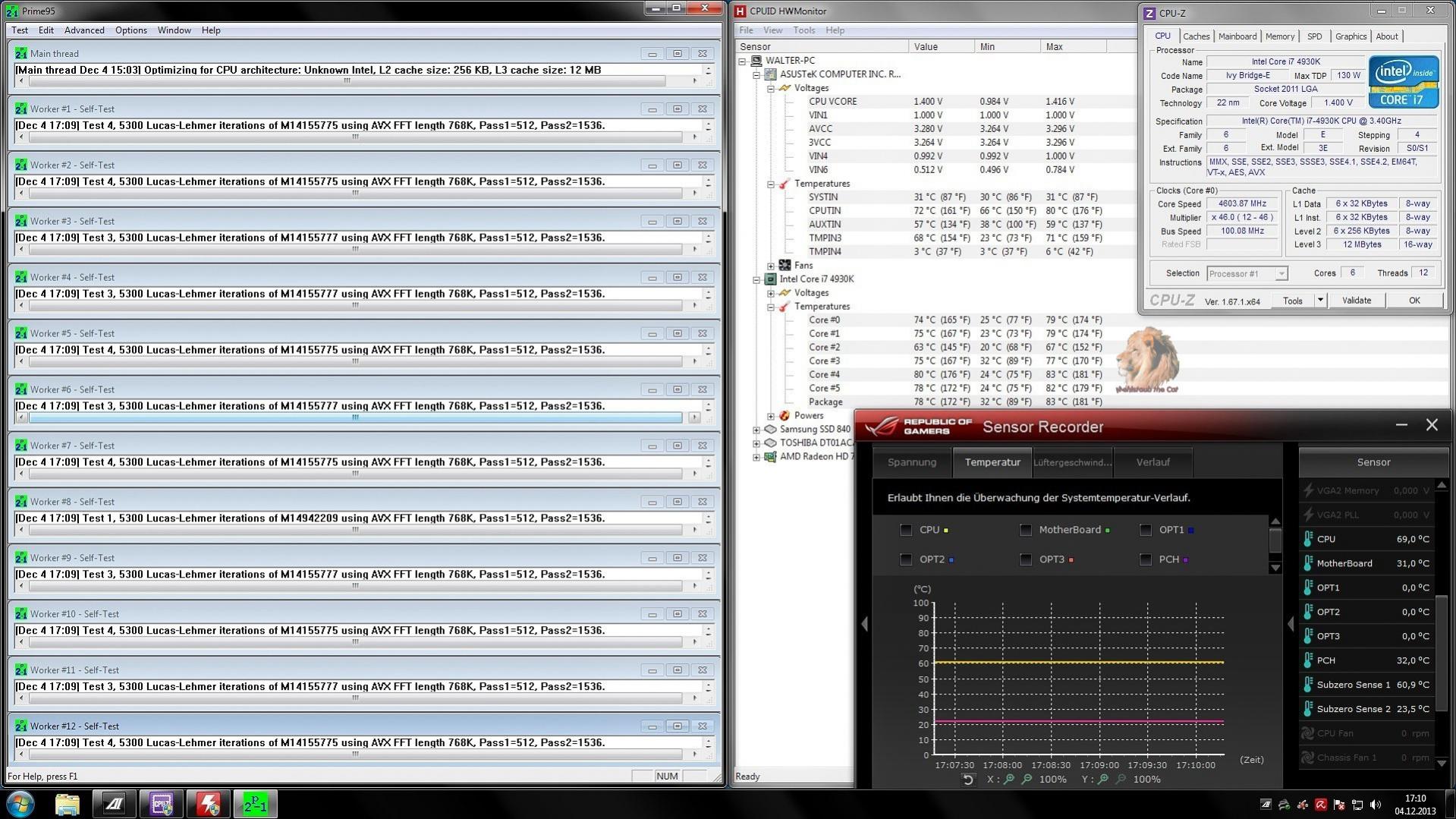This screenshot has height=819, width=1456.
Task: Collapse the Sensor list with left arrow
Action: tap(1291, 624)
